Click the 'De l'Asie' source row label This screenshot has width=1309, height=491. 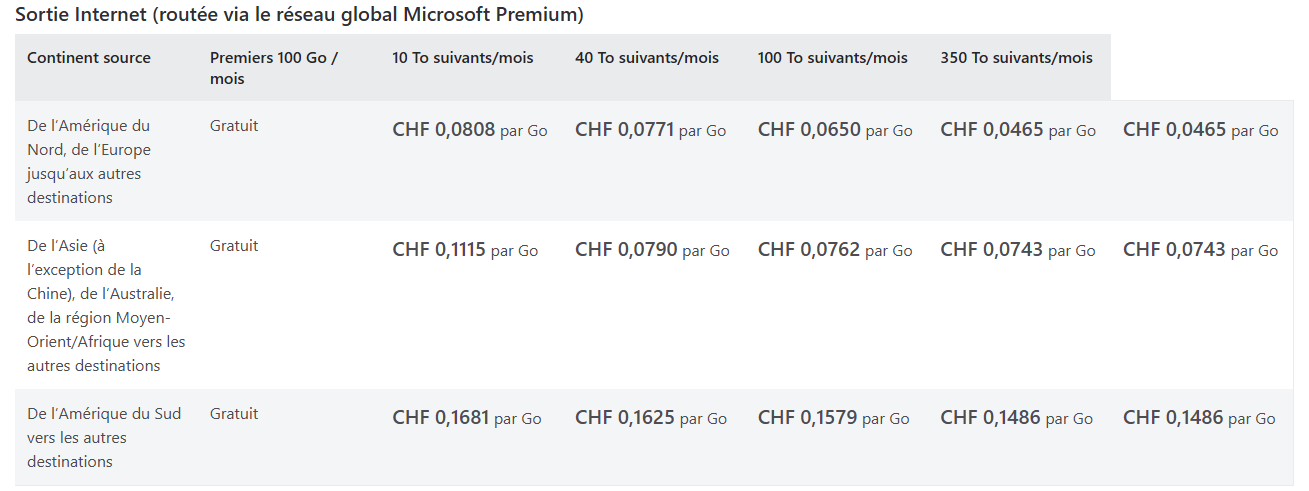[x=106, y=306]
